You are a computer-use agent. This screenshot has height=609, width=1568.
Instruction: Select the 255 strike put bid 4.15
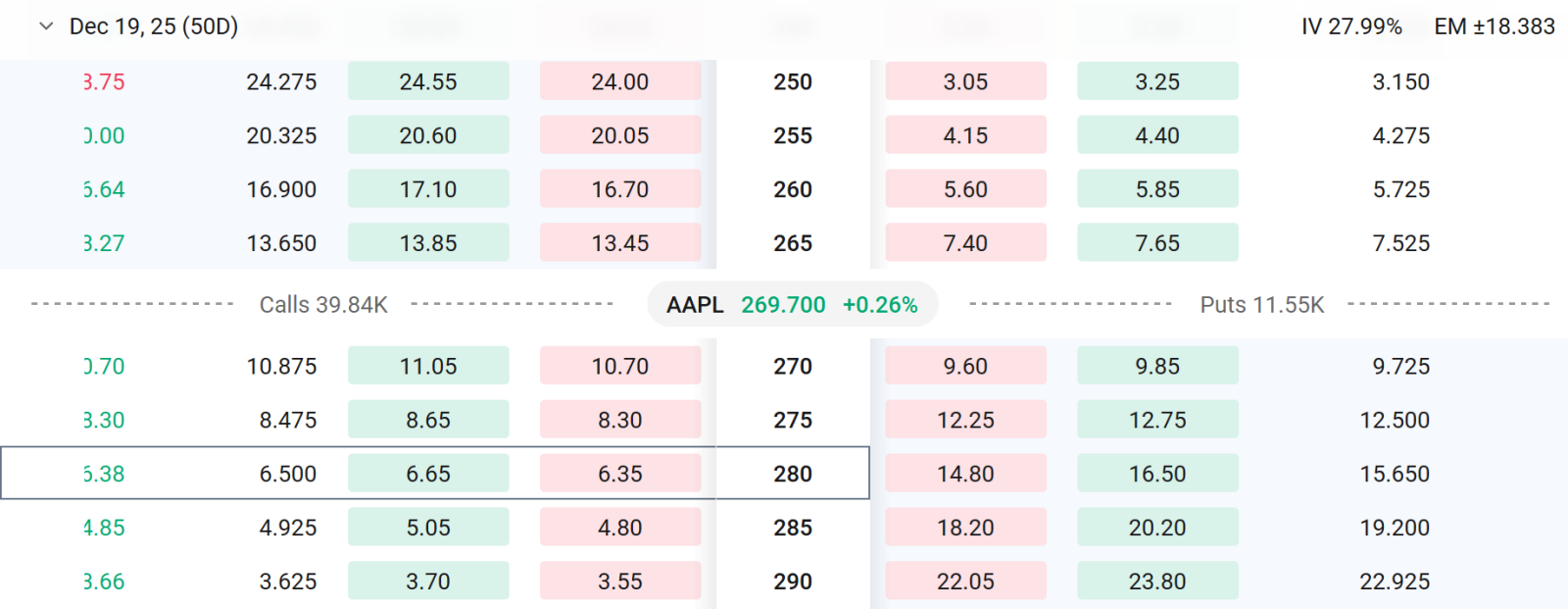pos(965,135)
